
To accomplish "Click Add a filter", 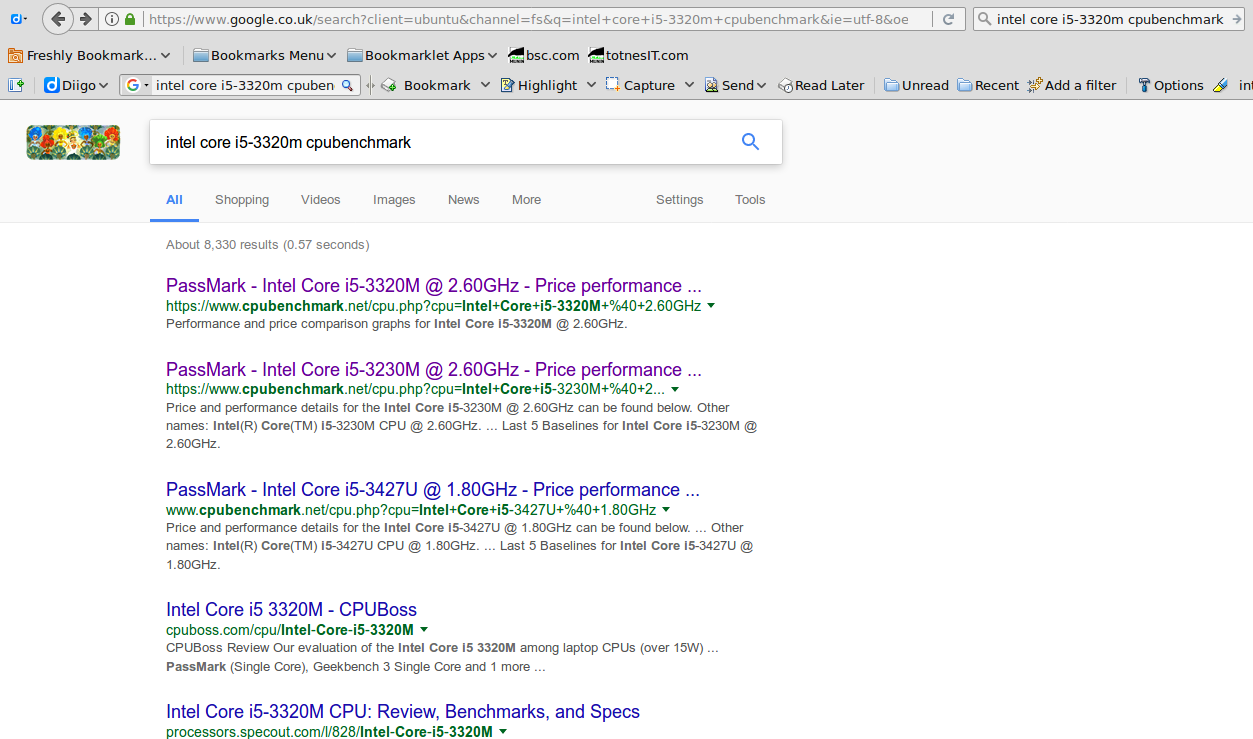I will (x=1072, y=85).
